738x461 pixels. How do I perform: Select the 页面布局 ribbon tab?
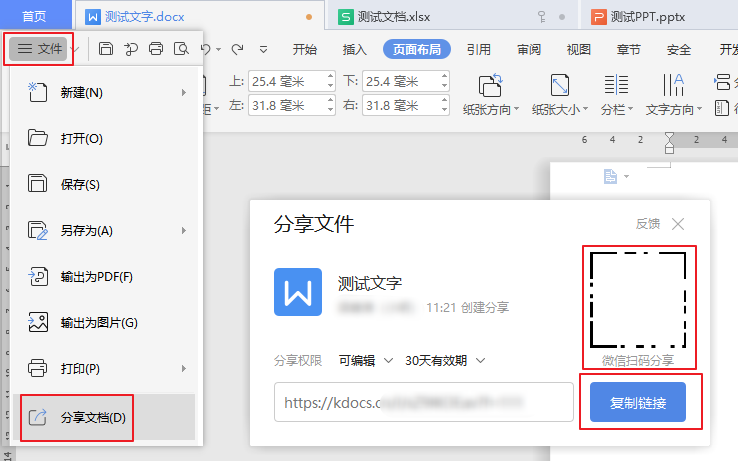click(x=417, y=49)
